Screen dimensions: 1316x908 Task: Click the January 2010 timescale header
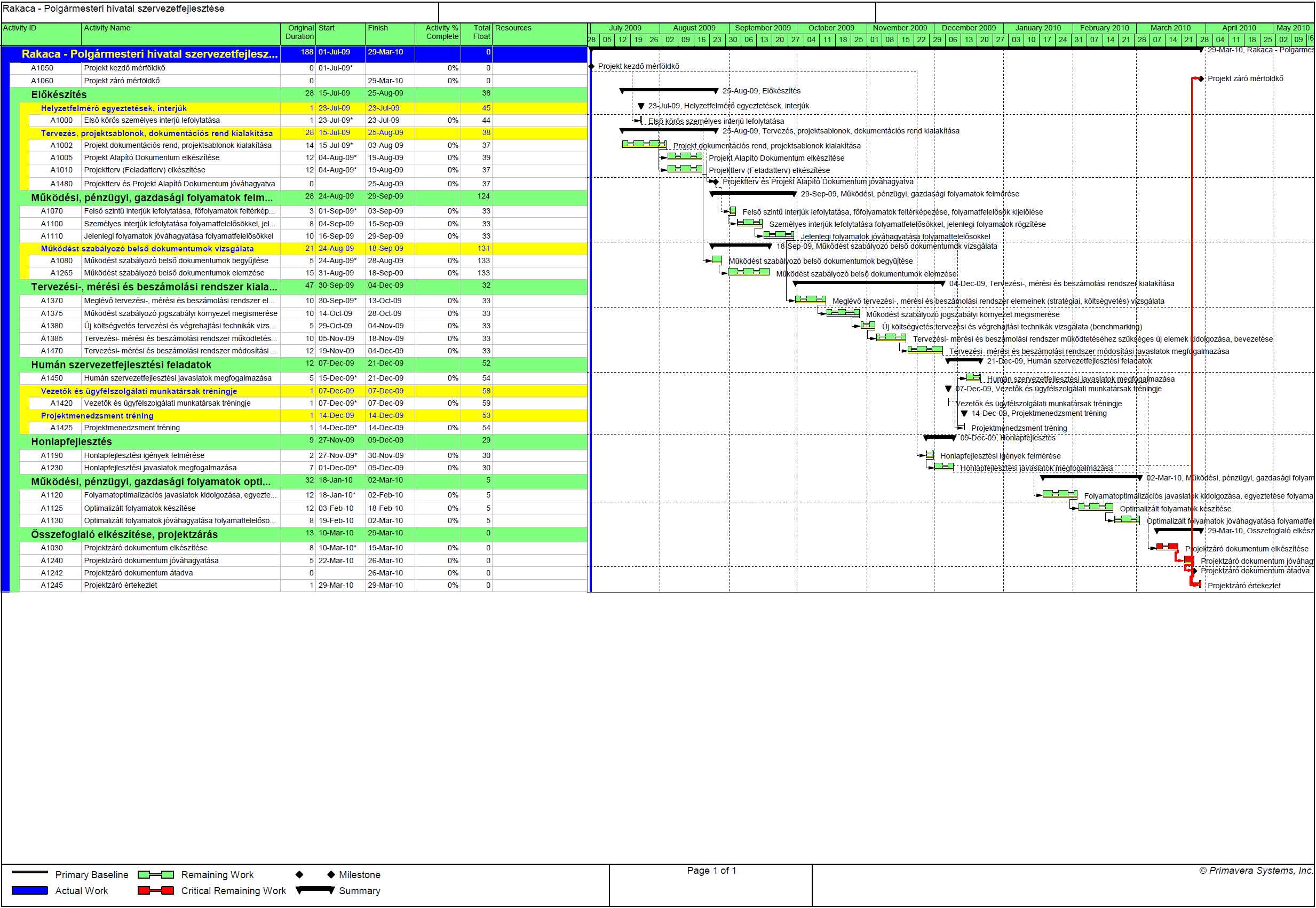(x=1038, y=28)
